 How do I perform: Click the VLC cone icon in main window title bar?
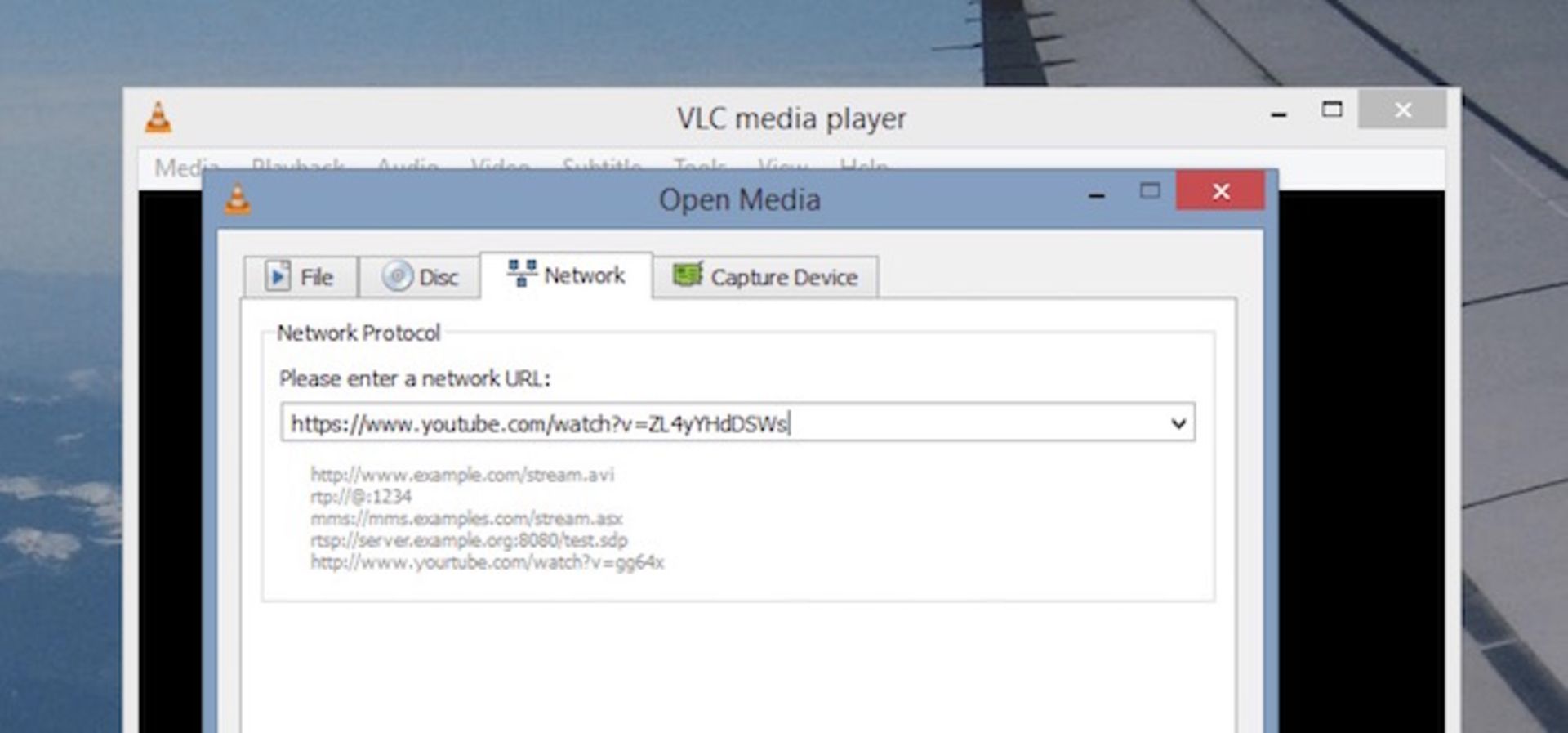click(158, 118)
